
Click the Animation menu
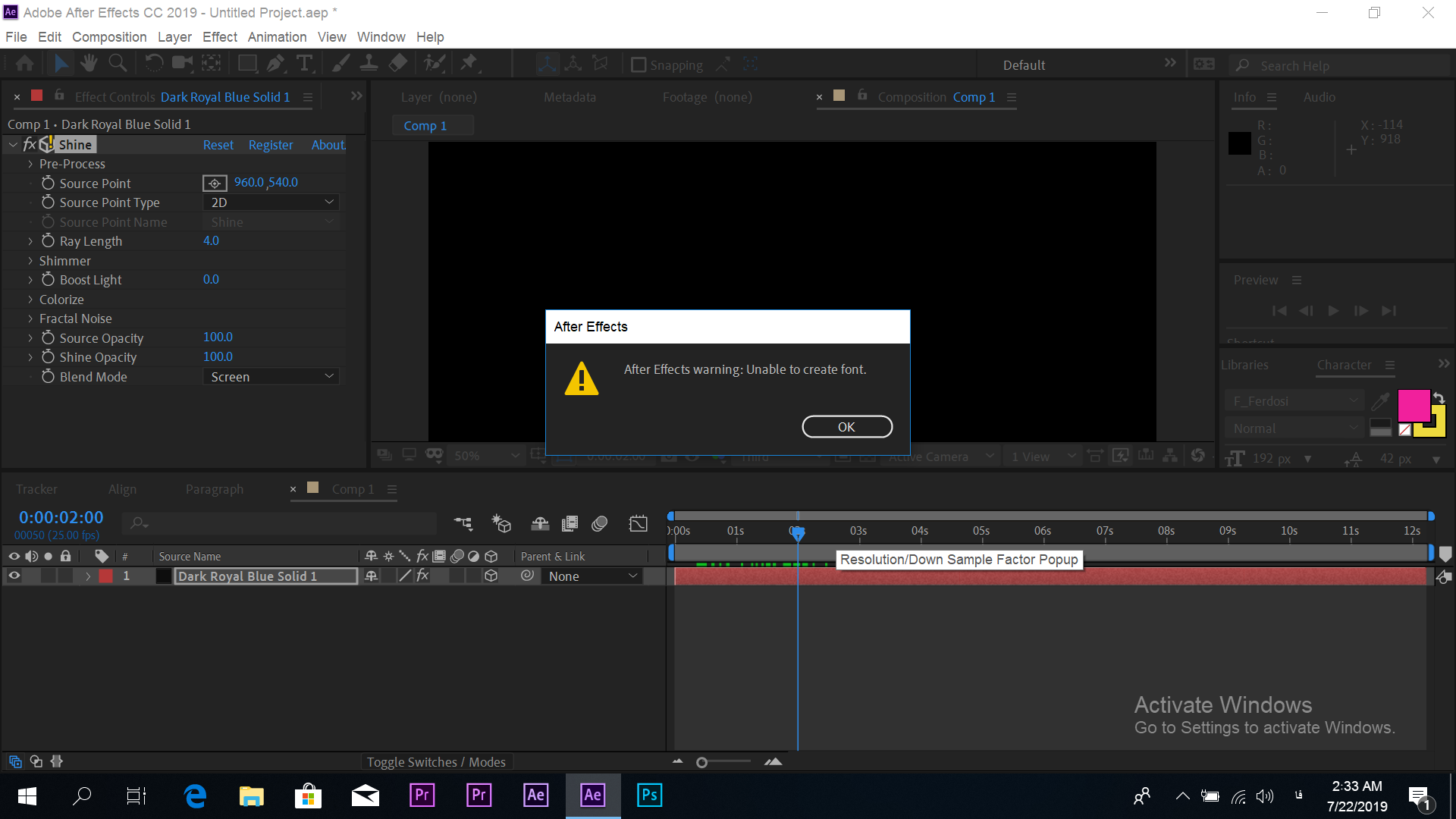(277, 37)
